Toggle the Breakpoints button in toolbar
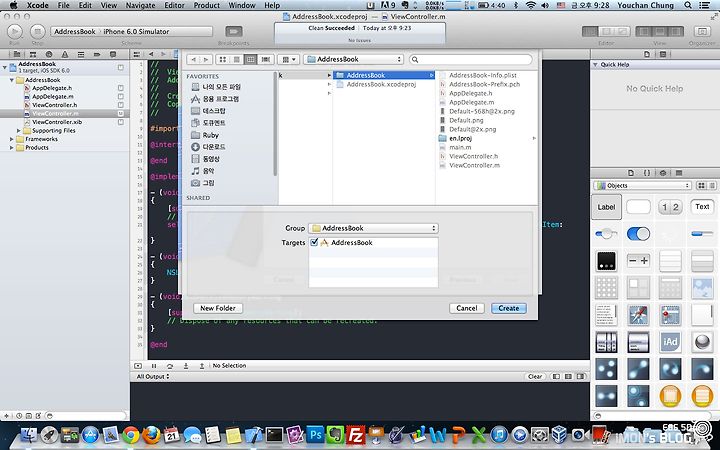The width and height of the screenshot is (720, 450). pyautogui.click(x=234, y=31)
